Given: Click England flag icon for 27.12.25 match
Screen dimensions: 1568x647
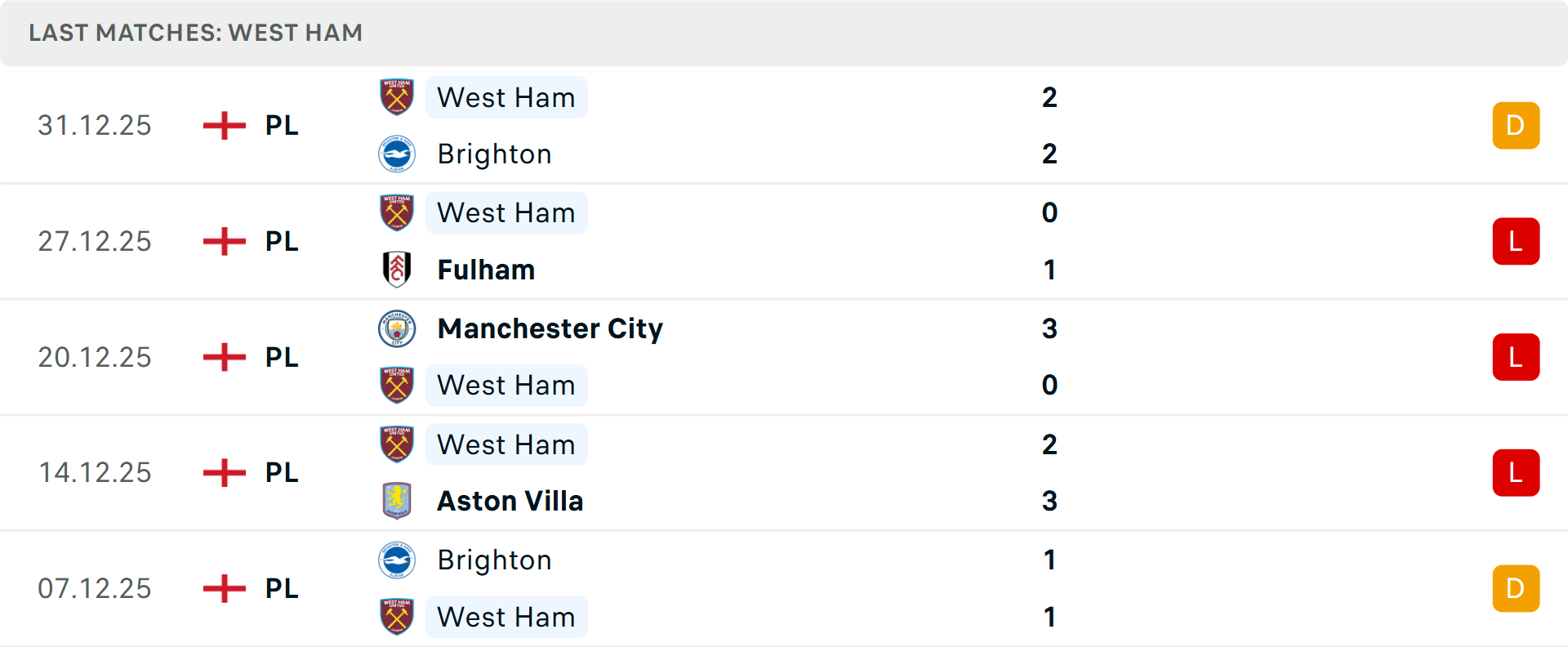Looking at the screenshot, I should [x=225, y=241].
